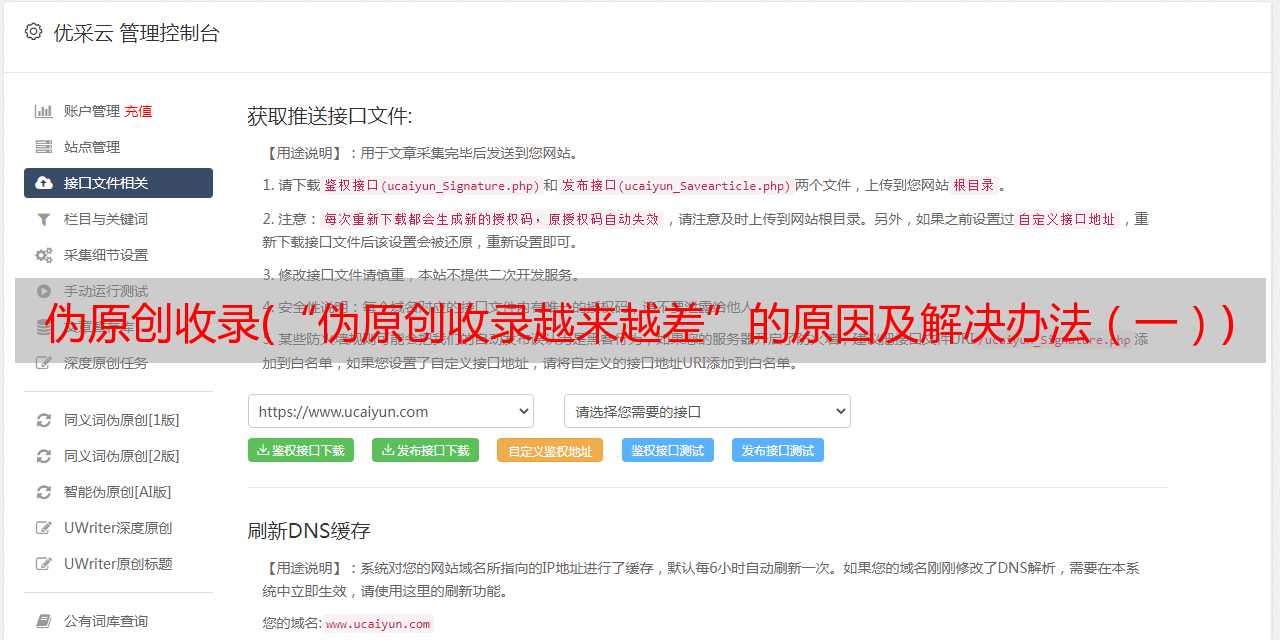This screenshot has width=1280, height=640.
Task: Open 同义词伪原创[2版] in the sidebar
Action: click(122, 456)
